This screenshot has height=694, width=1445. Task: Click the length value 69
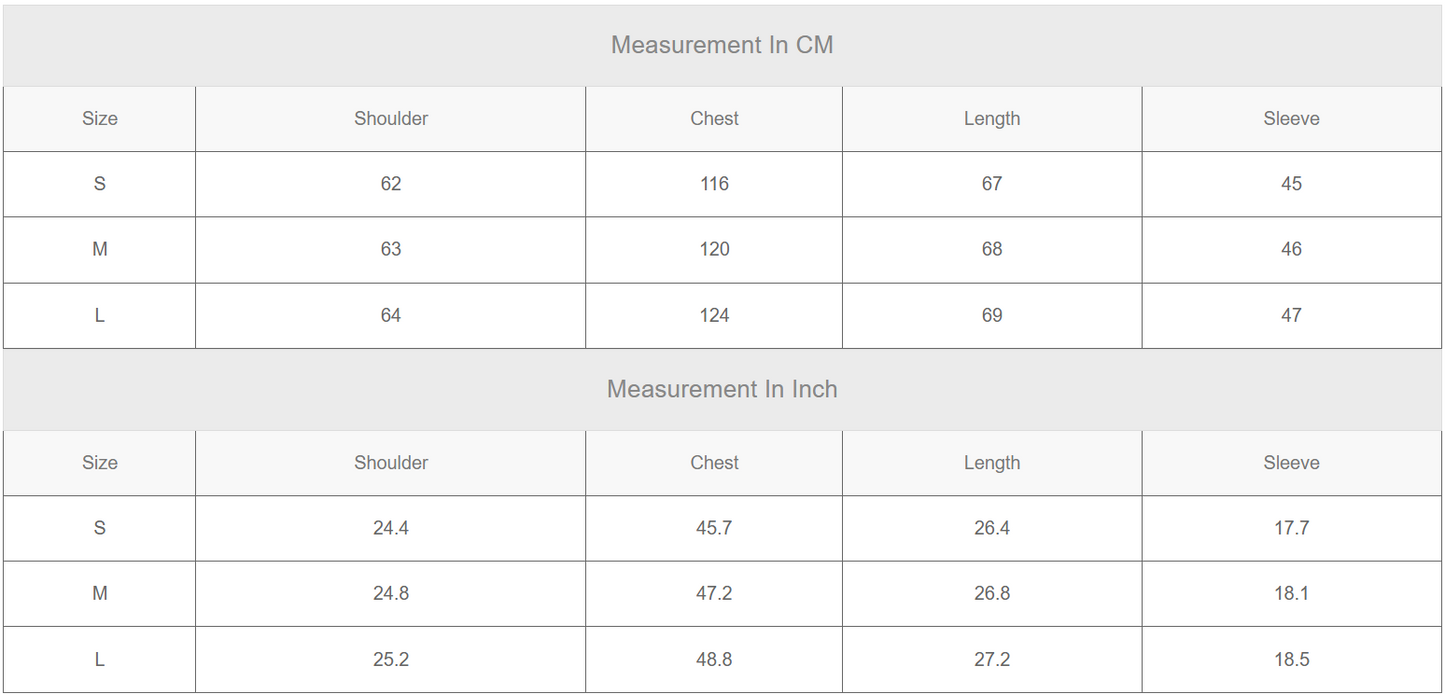(992, 316)
